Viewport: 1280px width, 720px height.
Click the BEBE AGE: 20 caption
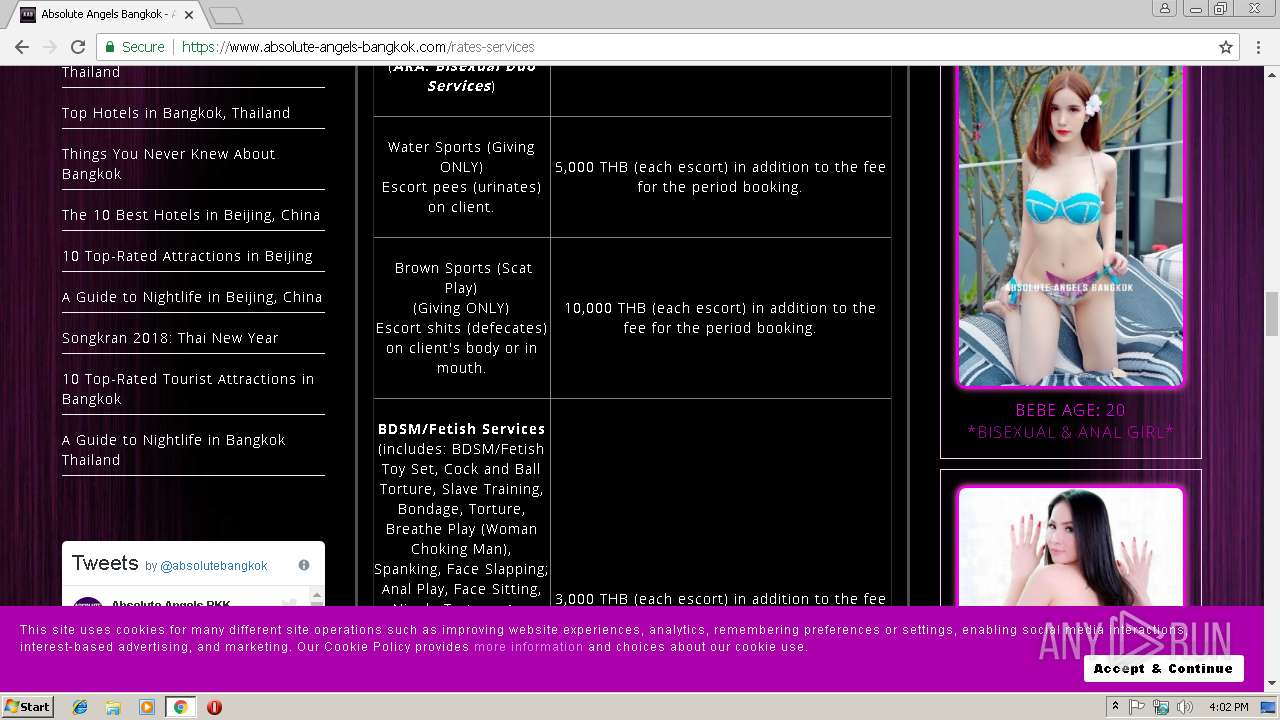[1070, 410]
